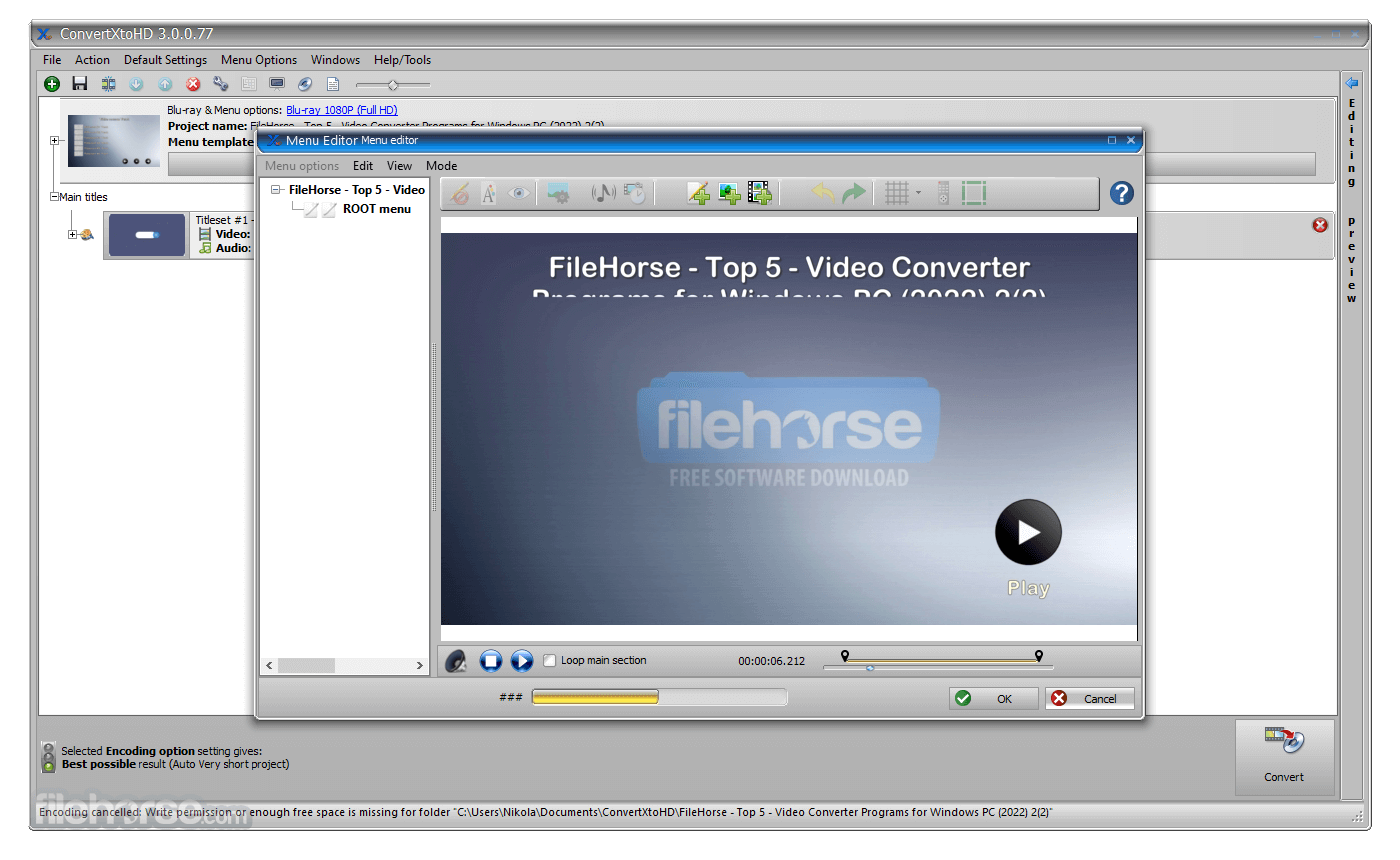Open the Menu Options menu in main window

[x=259, y=60]
